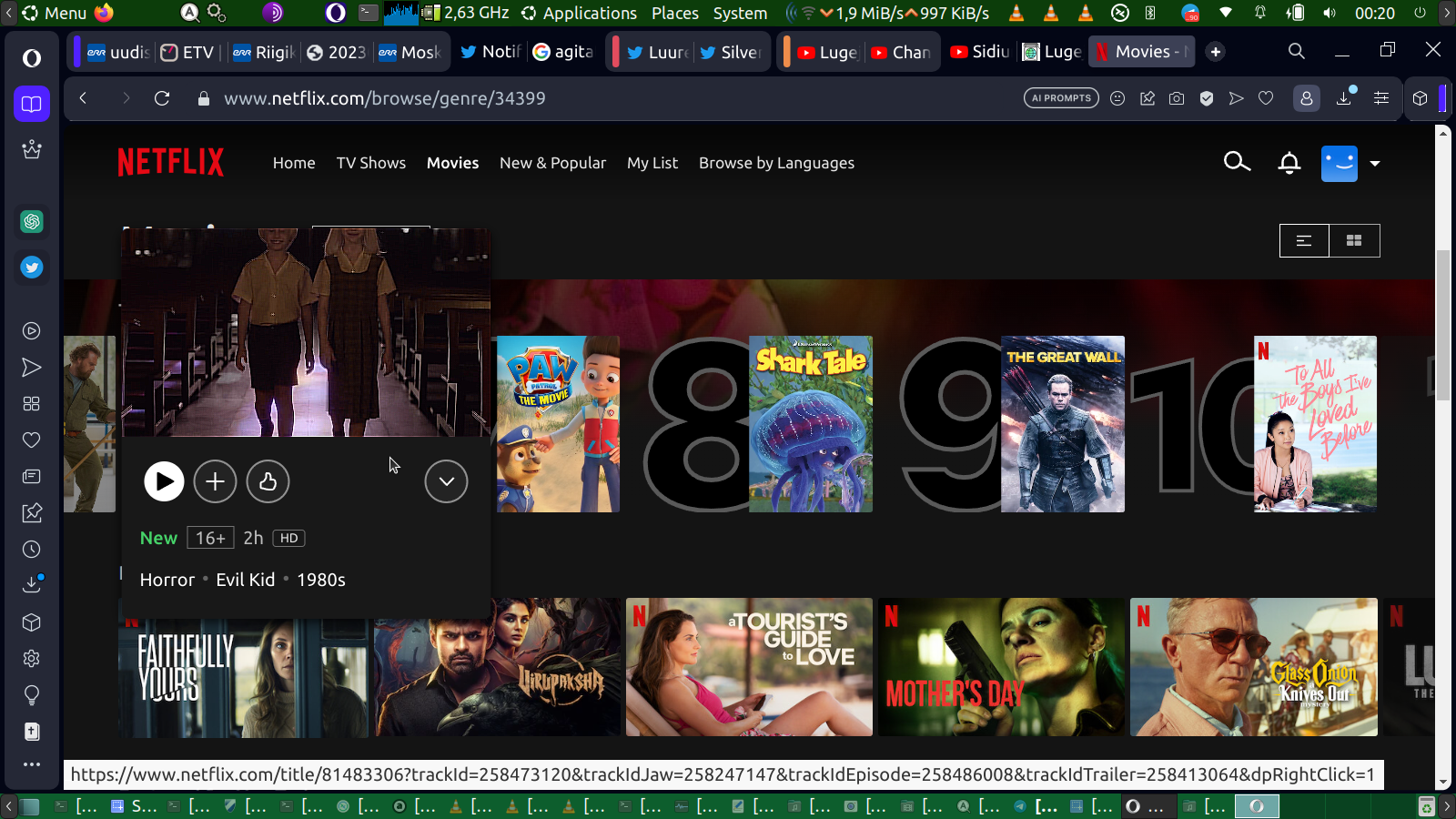Go back in the browser
The height and width of the screenshot is (819, 1456).
[x=83, y=98]
